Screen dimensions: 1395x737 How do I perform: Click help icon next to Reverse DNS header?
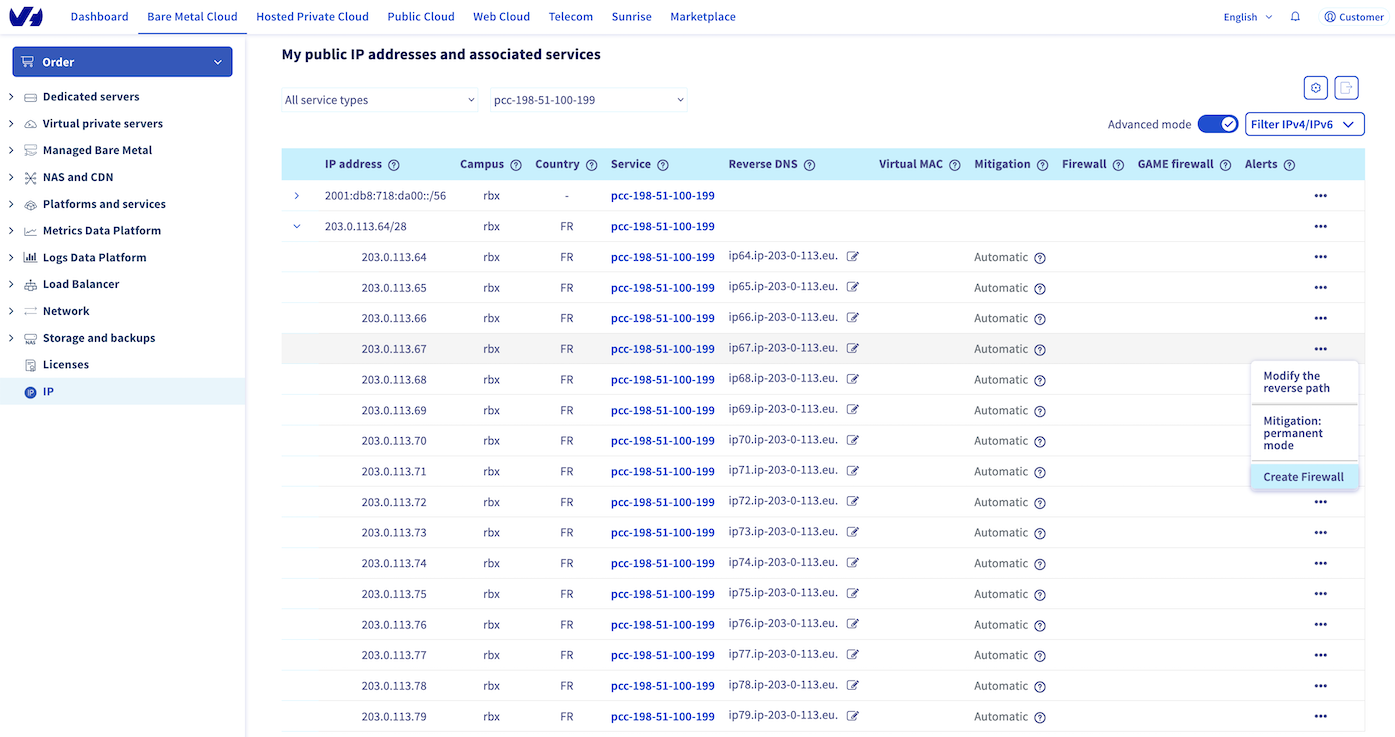[809, 165]
